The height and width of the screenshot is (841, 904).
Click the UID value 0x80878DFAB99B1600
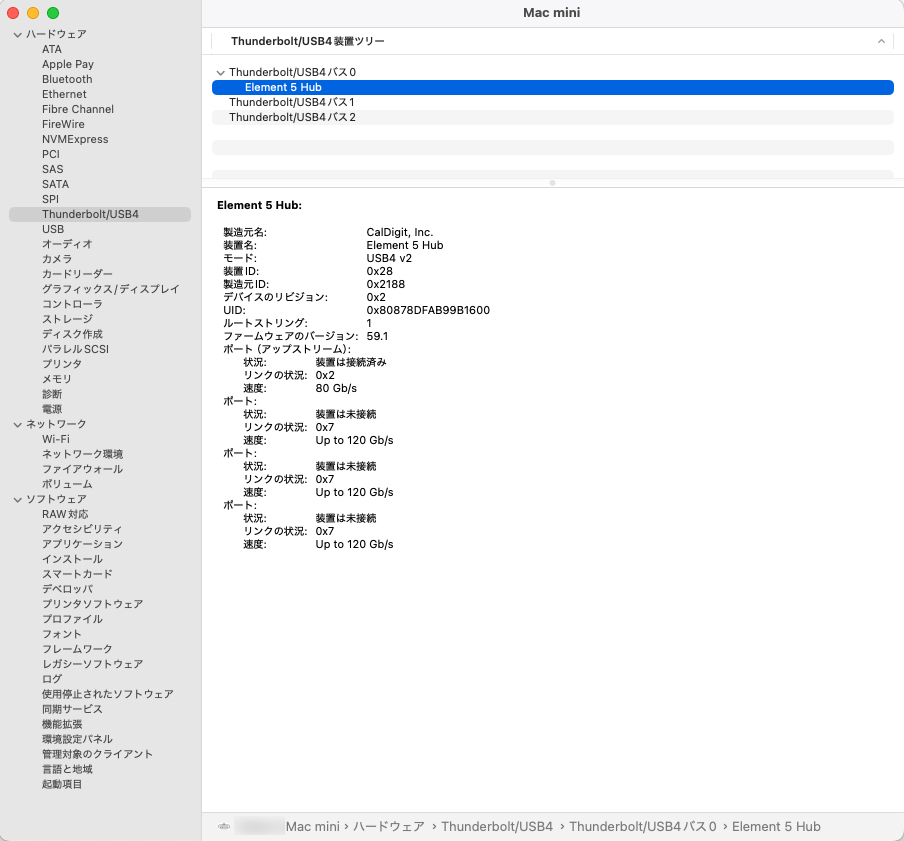tap(428, 310)
